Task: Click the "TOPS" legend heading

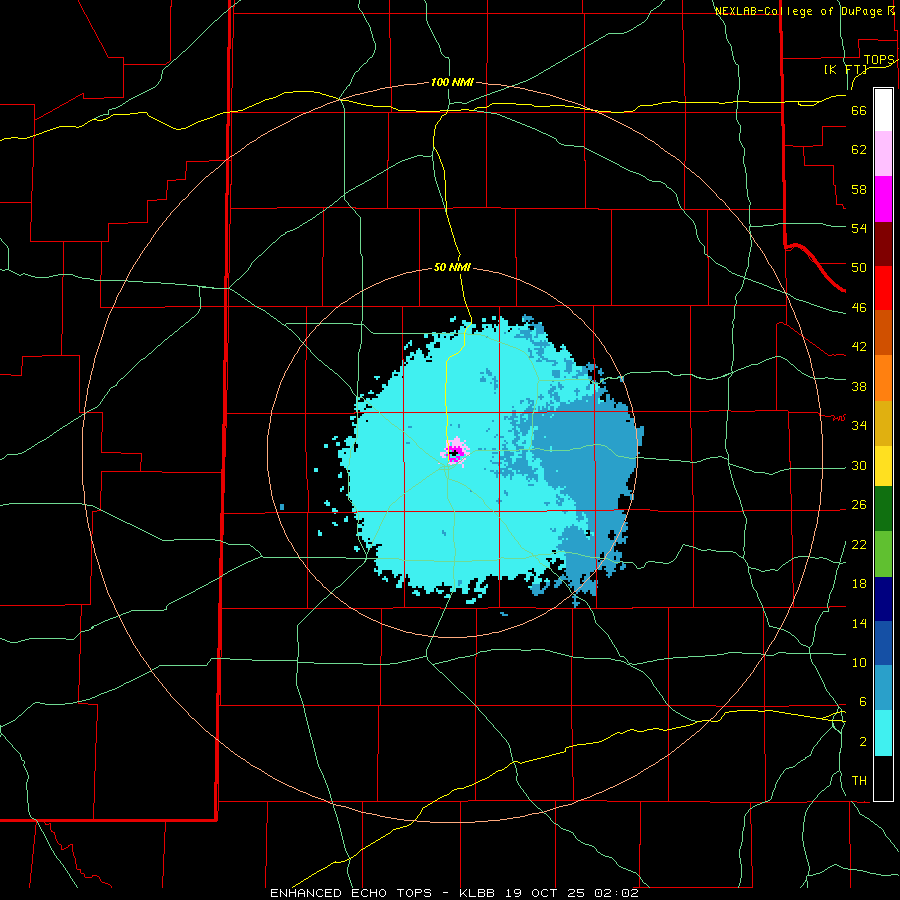Action: (879, 60)
